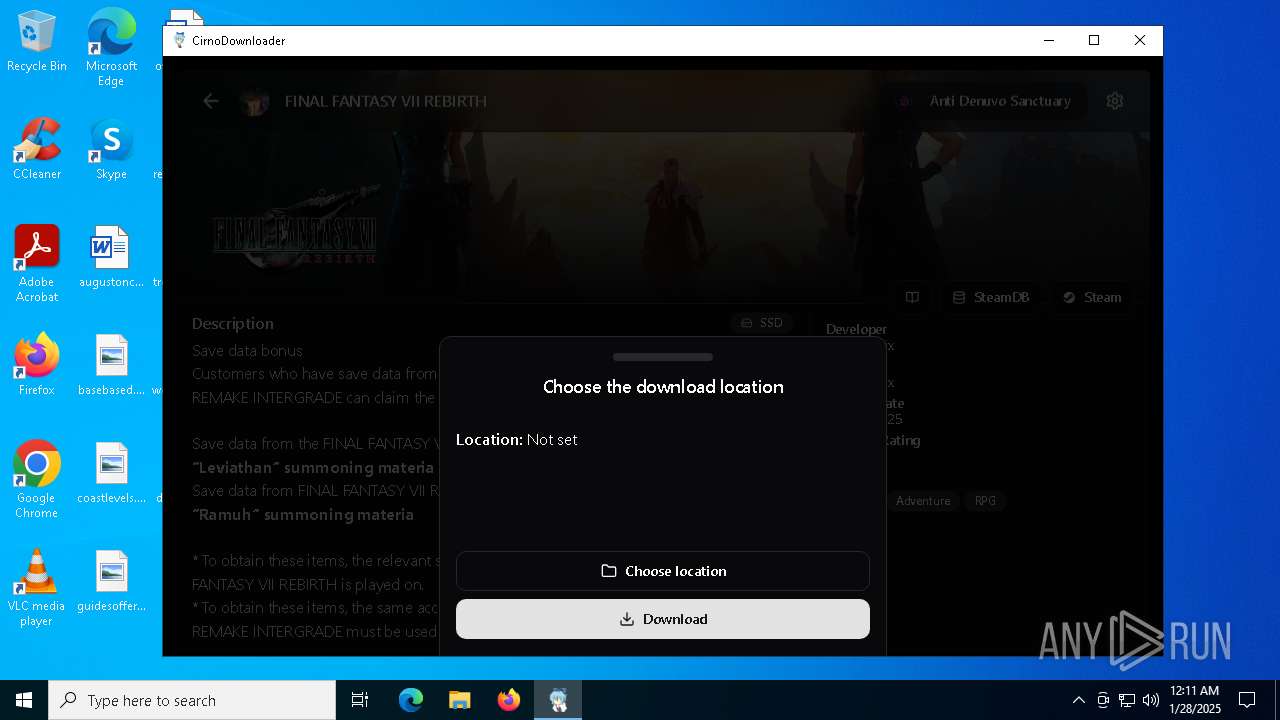The width and height of the screenshot is (1280, 720).
Task: Select the Adventure genre tag
Action: (x=923, y=501)
